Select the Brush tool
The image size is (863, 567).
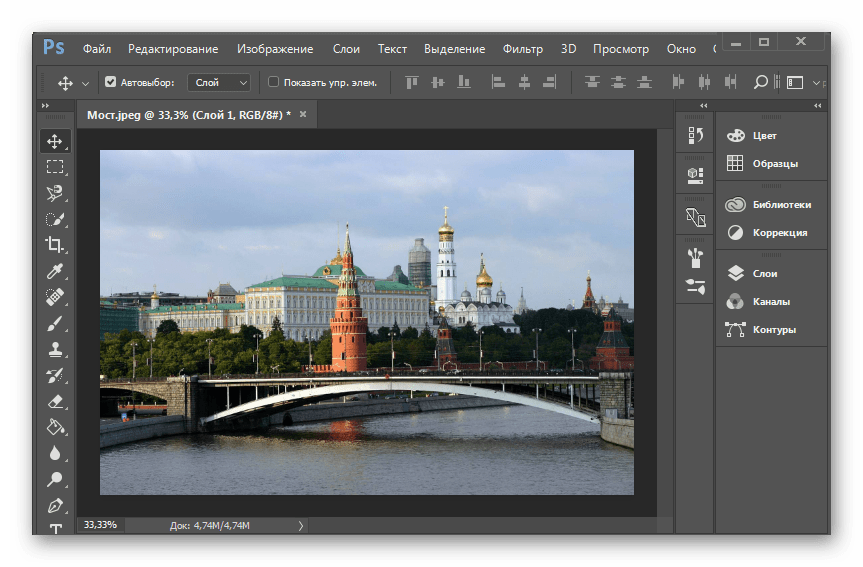(54, 323)
